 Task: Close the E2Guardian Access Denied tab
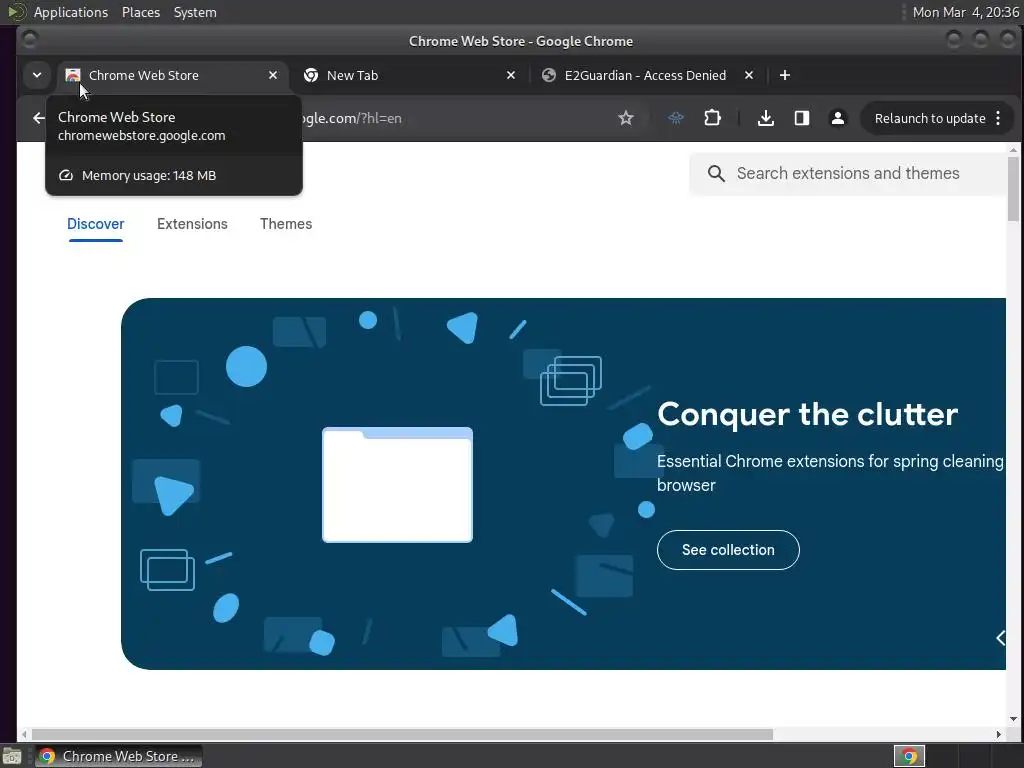pos(749,75)
